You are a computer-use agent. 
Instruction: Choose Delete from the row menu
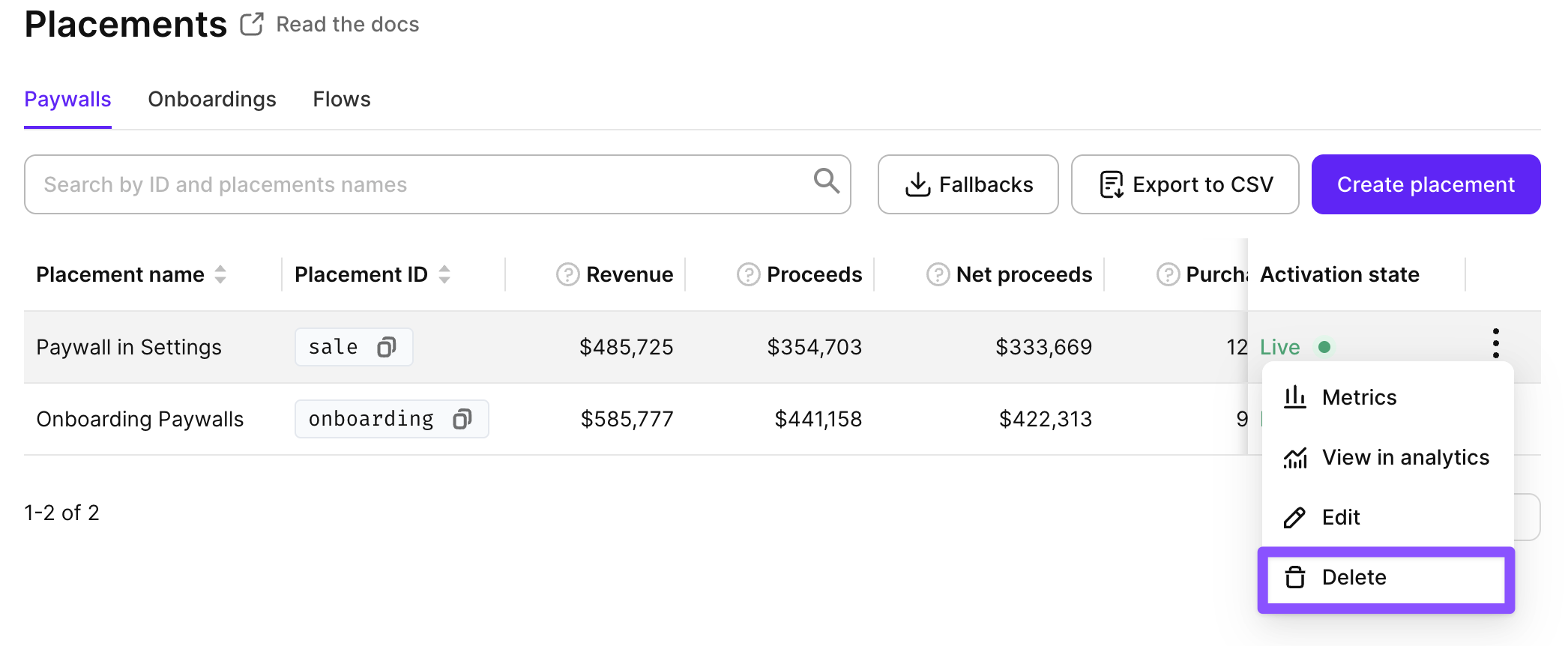click(x=1386, y=578)
